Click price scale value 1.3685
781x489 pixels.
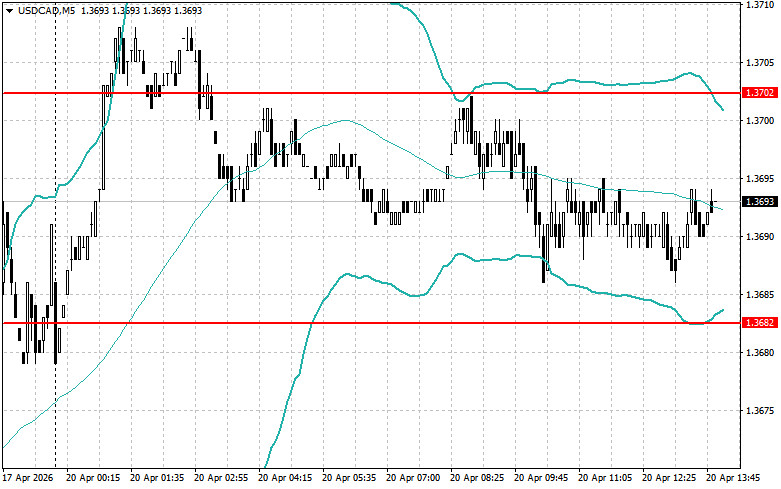click(760, 295)
